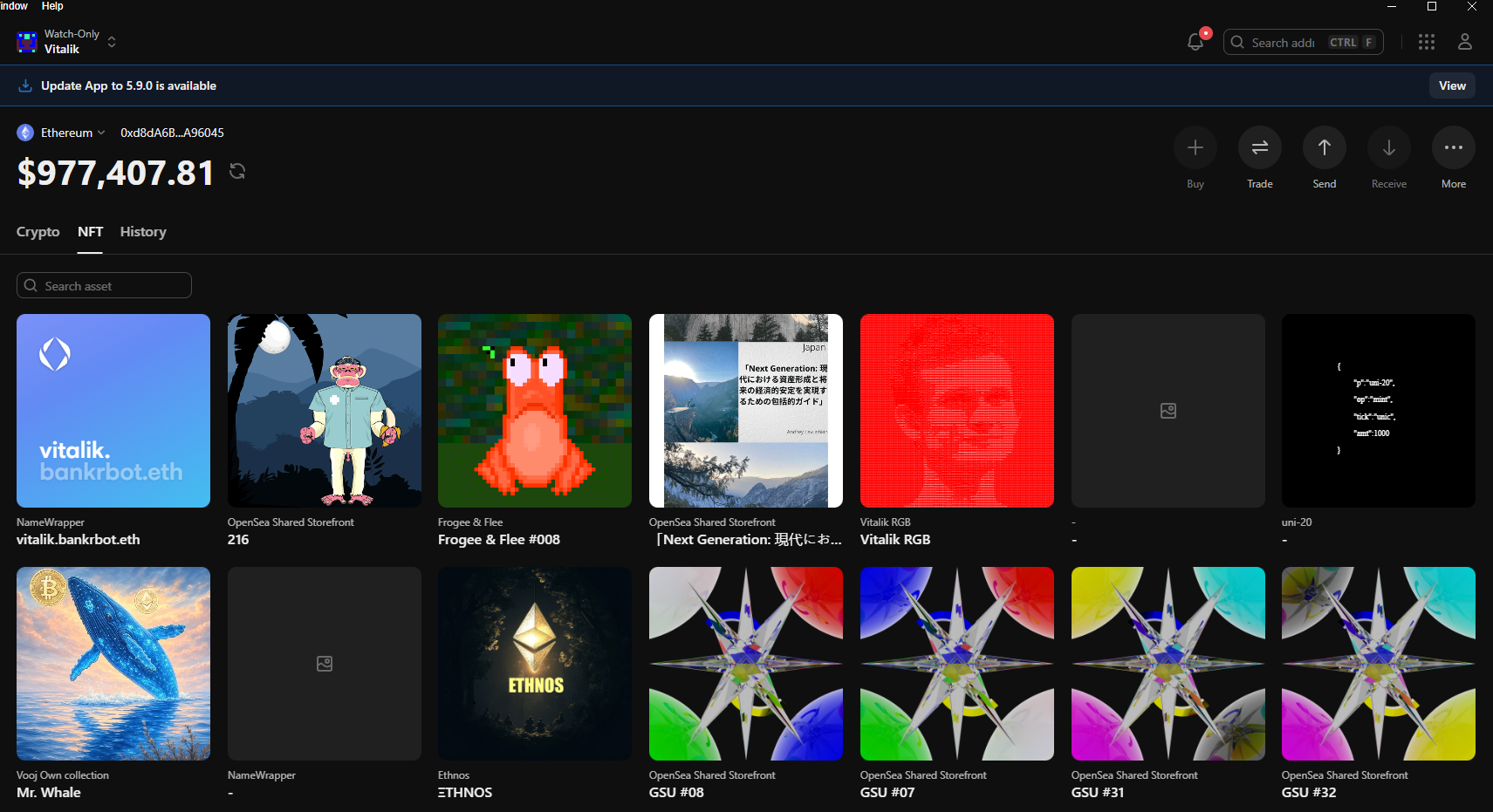Open the GSU #07 NFT
The height and width of the screenshot is (812, 1493).
tap(957, 664)
